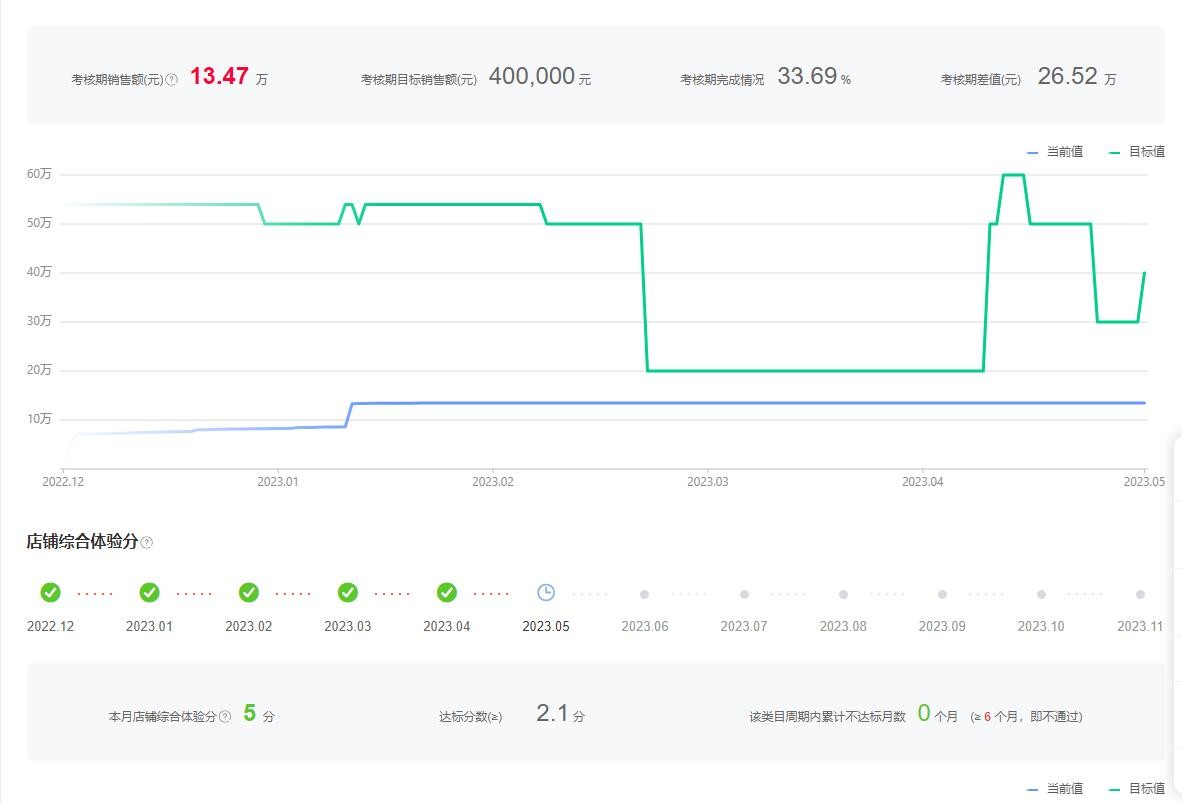This screenshot has width=1182, height=803.
Task: Open help icon beside 考核期销售额(元)
Action: pyautogui.click(x=172, y=79)
